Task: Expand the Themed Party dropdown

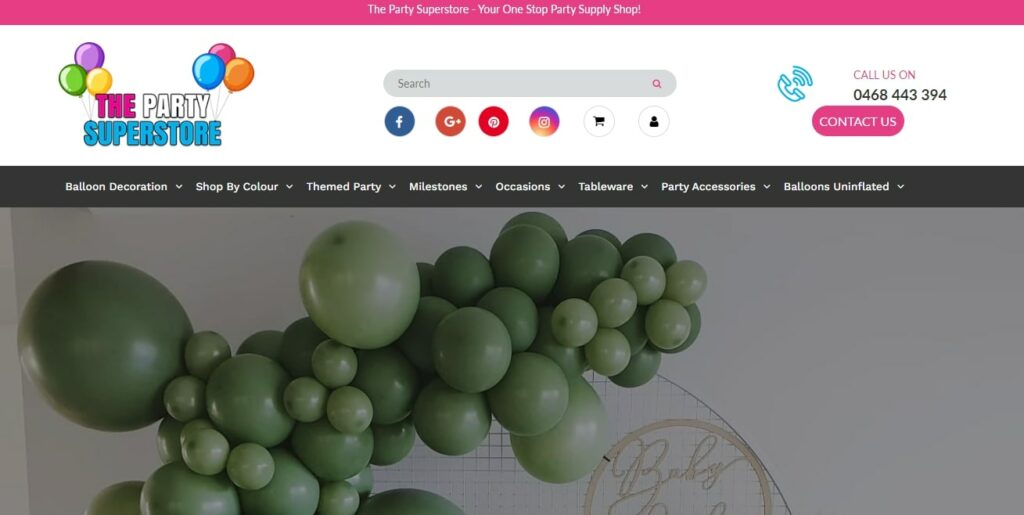Action: tap(351, 187)
